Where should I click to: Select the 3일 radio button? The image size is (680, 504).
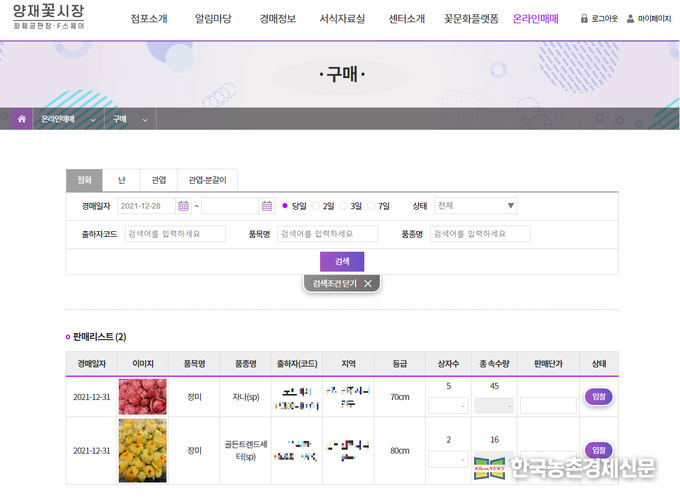tap(343, 206)
